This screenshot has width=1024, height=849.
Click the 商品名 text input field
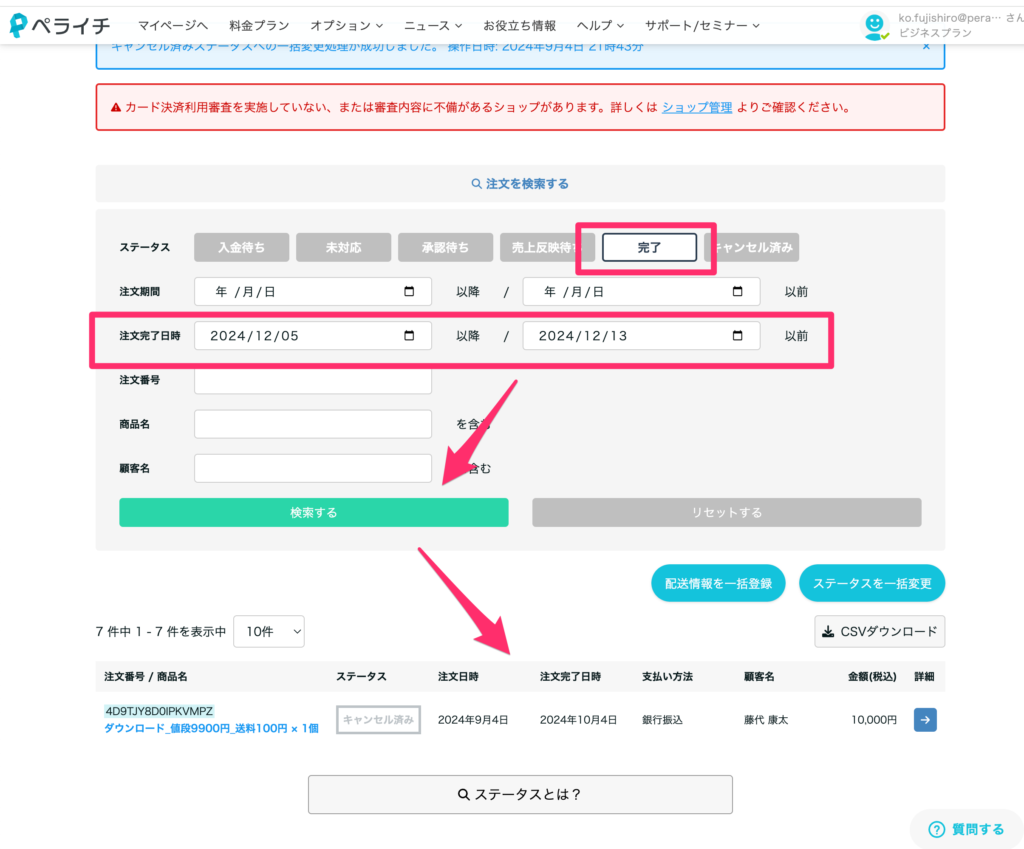tap(313, 424)
